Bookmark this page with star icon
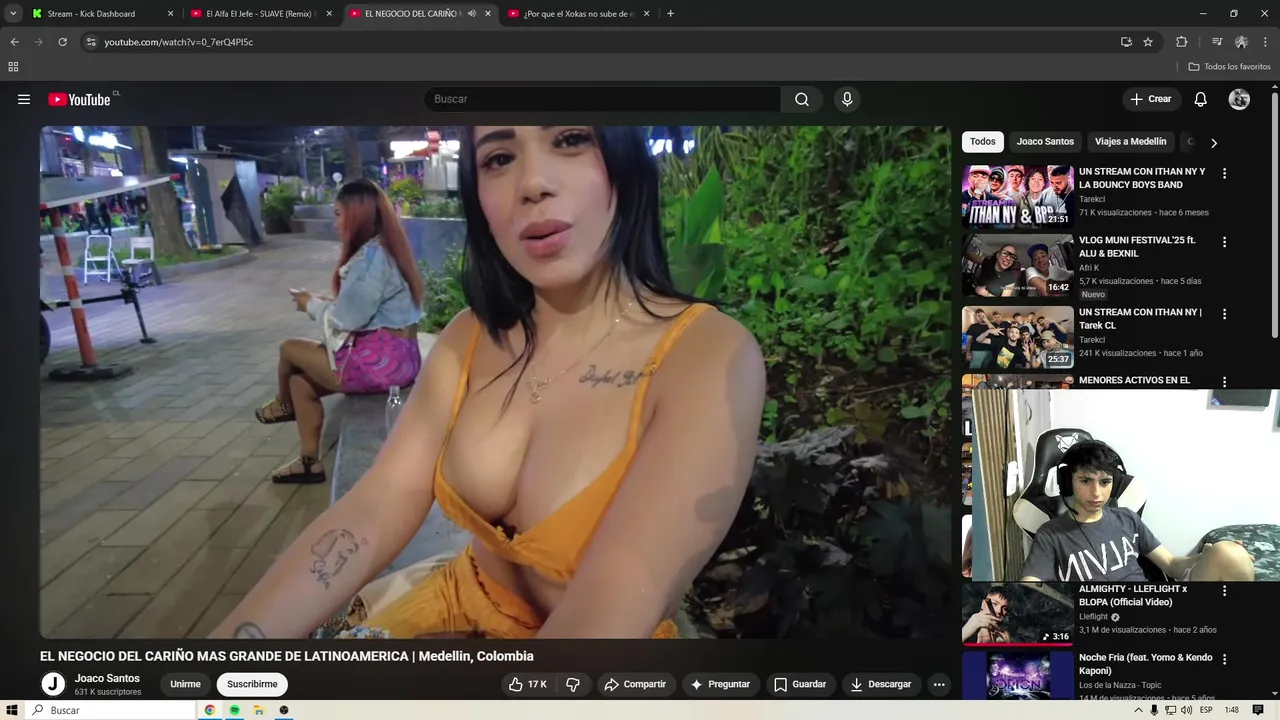This screenshot has height=720, width=1280. [x=1148, y=42]
